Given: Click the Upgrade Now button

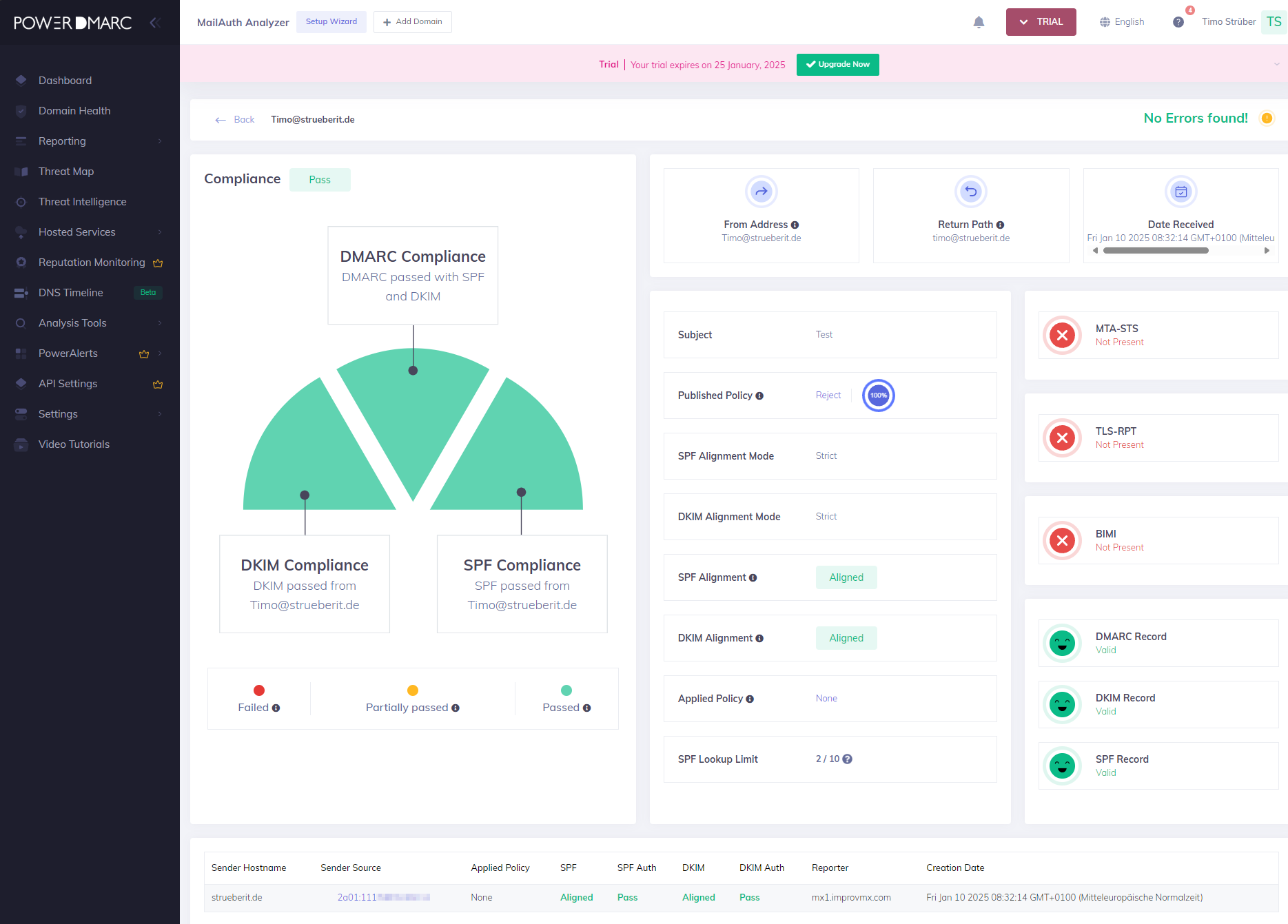Looking at the screenshot, I should 837,65.
